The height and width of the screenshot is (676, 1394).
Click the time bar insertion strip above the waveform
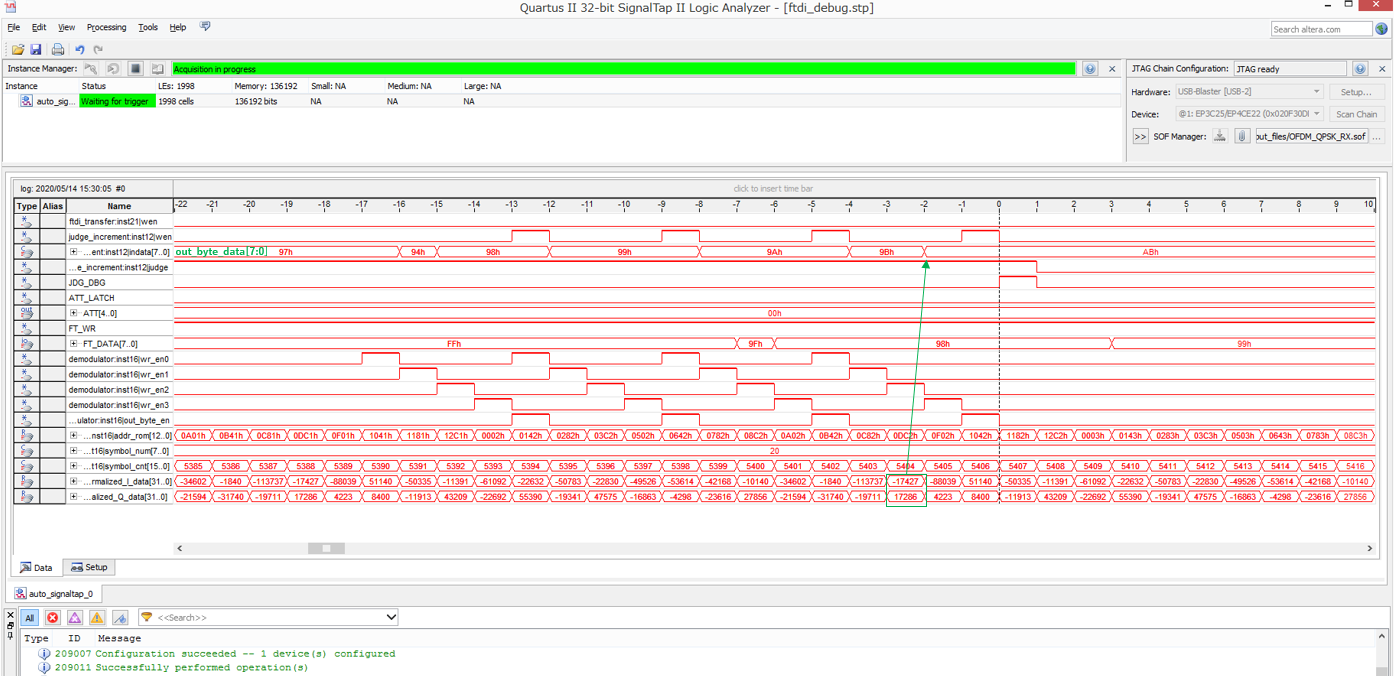[x=775, y=188]
